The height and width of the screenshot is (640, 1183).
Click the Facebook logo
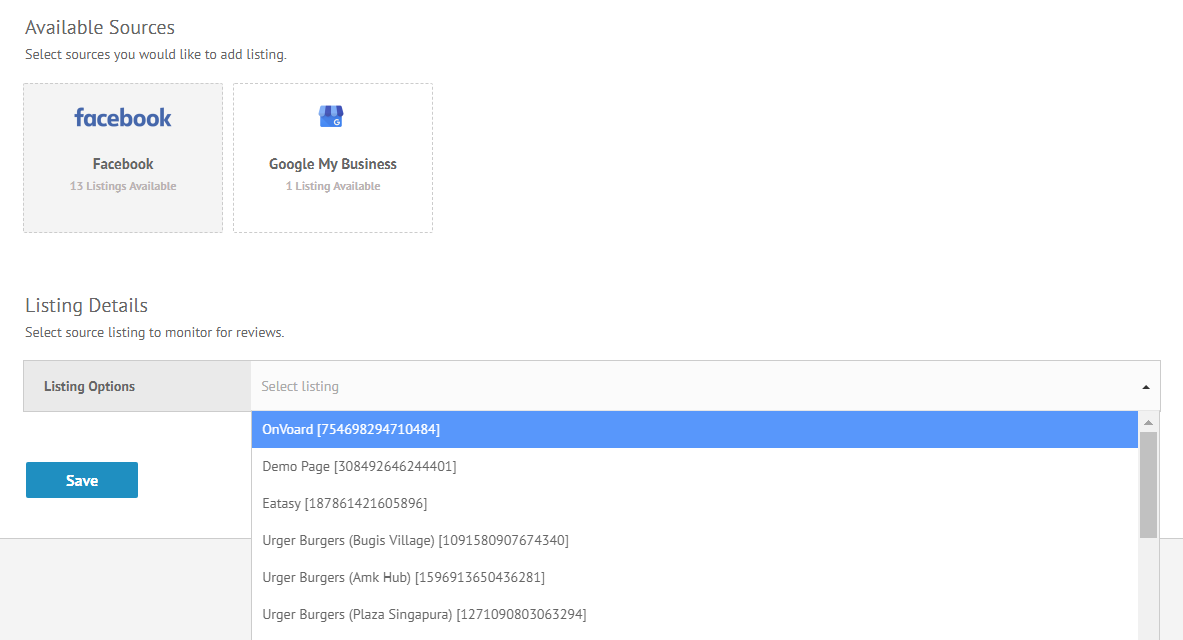123,118
